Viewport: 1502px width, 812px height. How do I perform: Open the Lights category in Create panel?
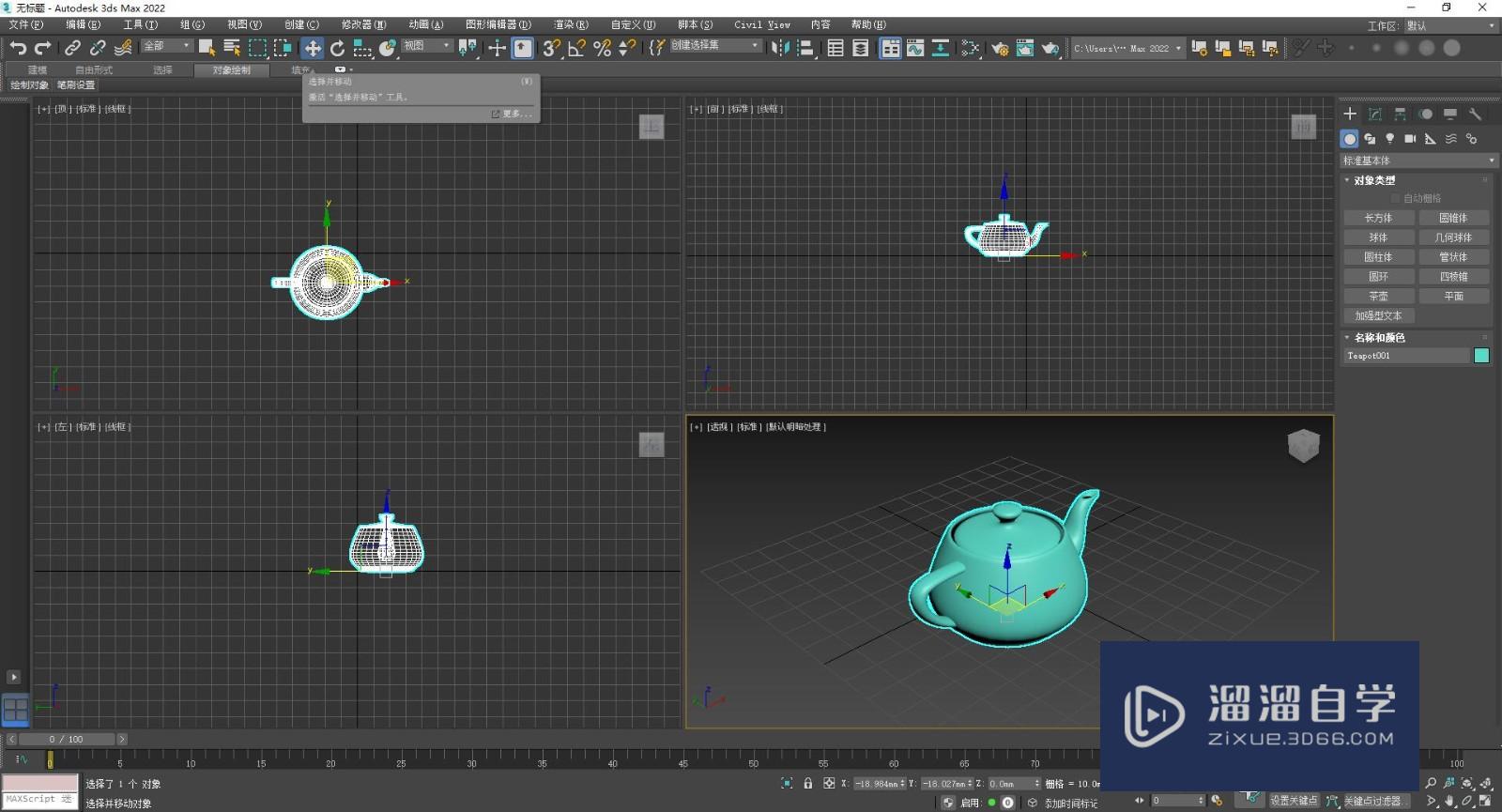pos(1390,139)
